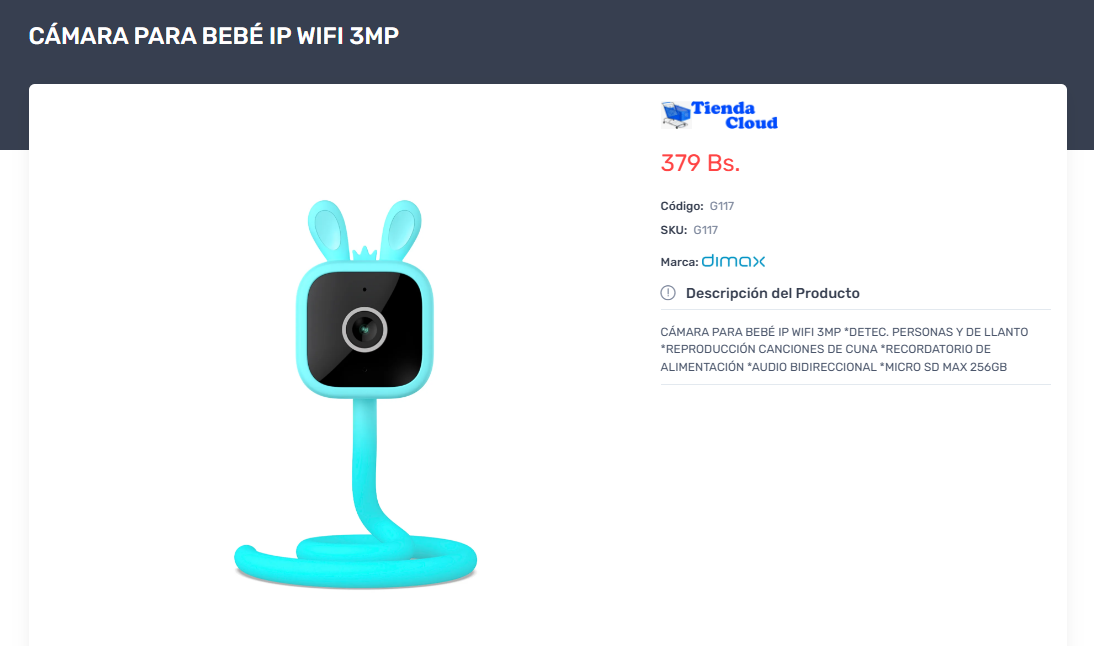
Task: Click the product description paragraph text
Action: pyautogui.click(x=844, y=349)
